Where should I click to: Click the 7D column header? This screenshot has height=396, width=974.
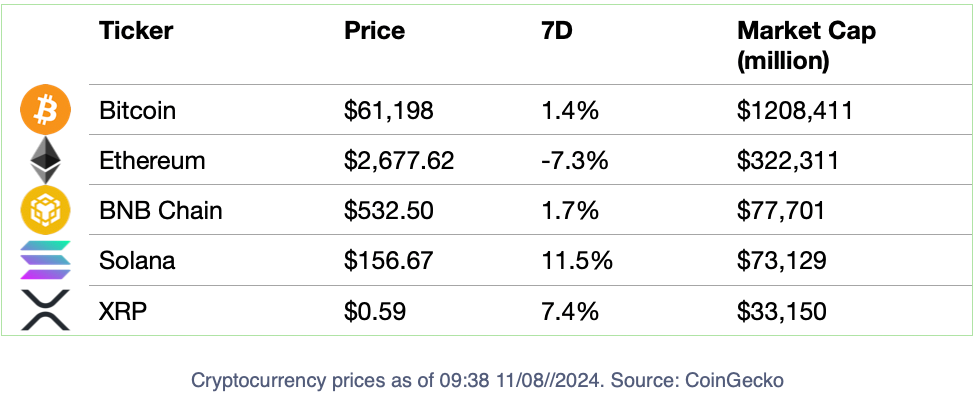pyautogui.click(x=557, y=31)
